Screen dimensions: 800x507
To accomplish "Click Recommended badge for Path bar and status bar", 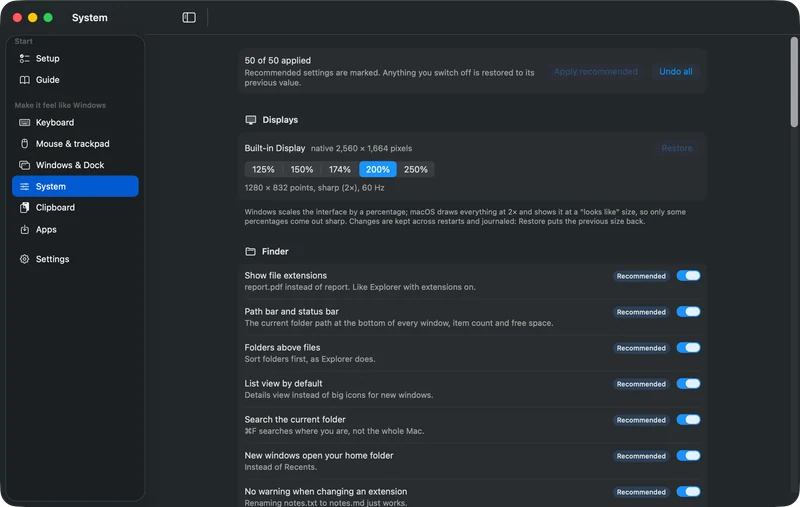I will pos(641,312).
